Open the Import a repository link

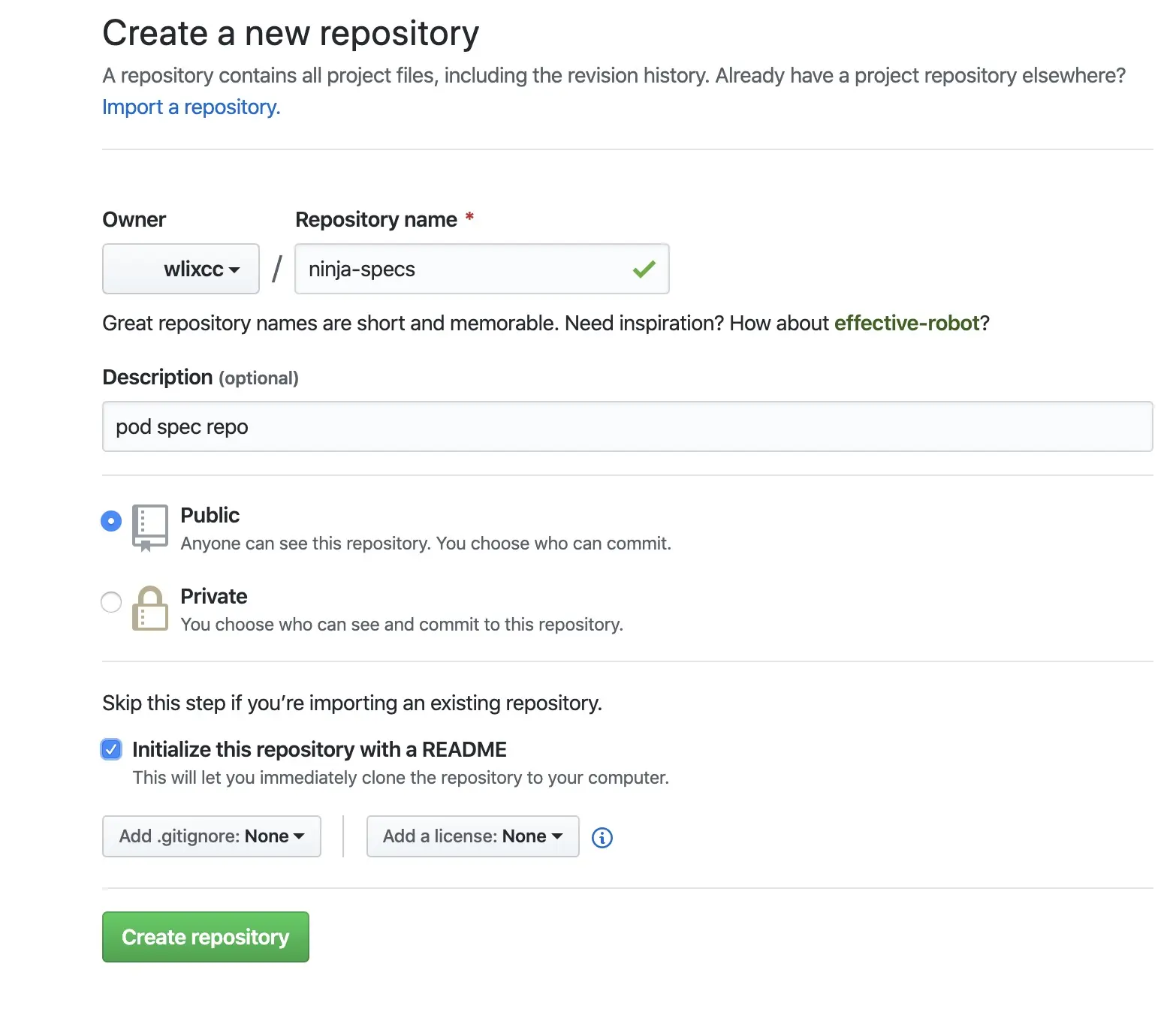(x=191, y=107)
